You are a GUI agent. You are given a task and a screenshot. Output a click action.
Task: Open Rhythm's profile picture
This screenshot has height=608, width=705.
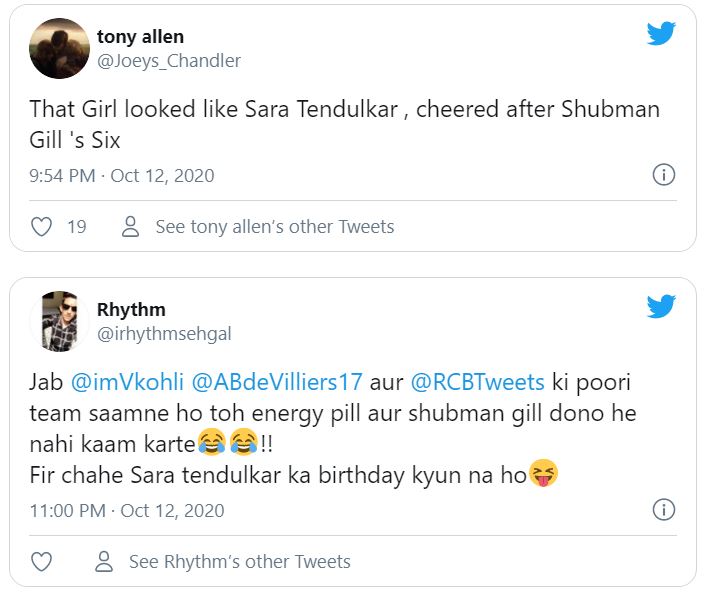point(59,322)
